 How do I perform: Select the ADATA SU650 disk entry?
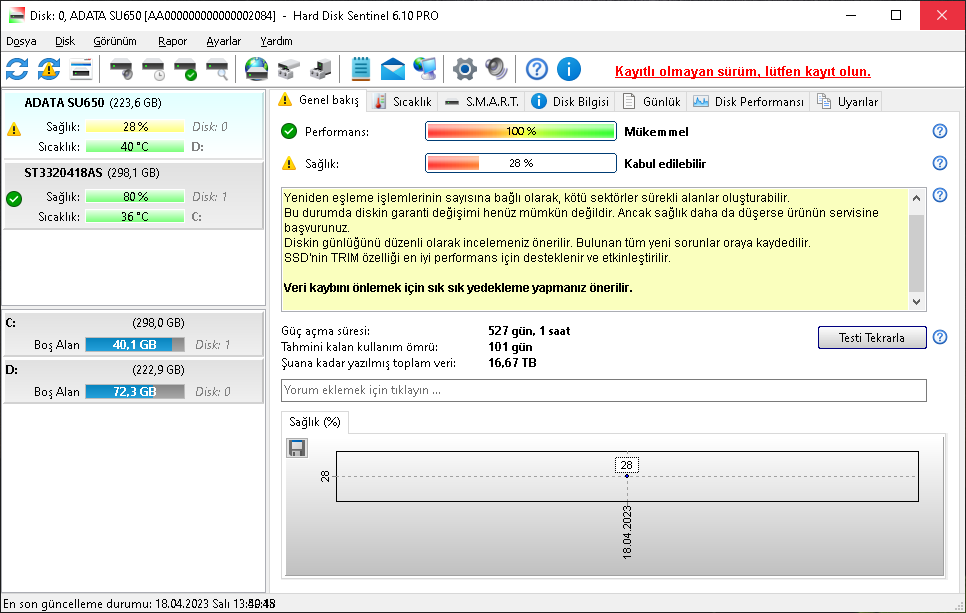pyautogui.click(x=133, y=124)
